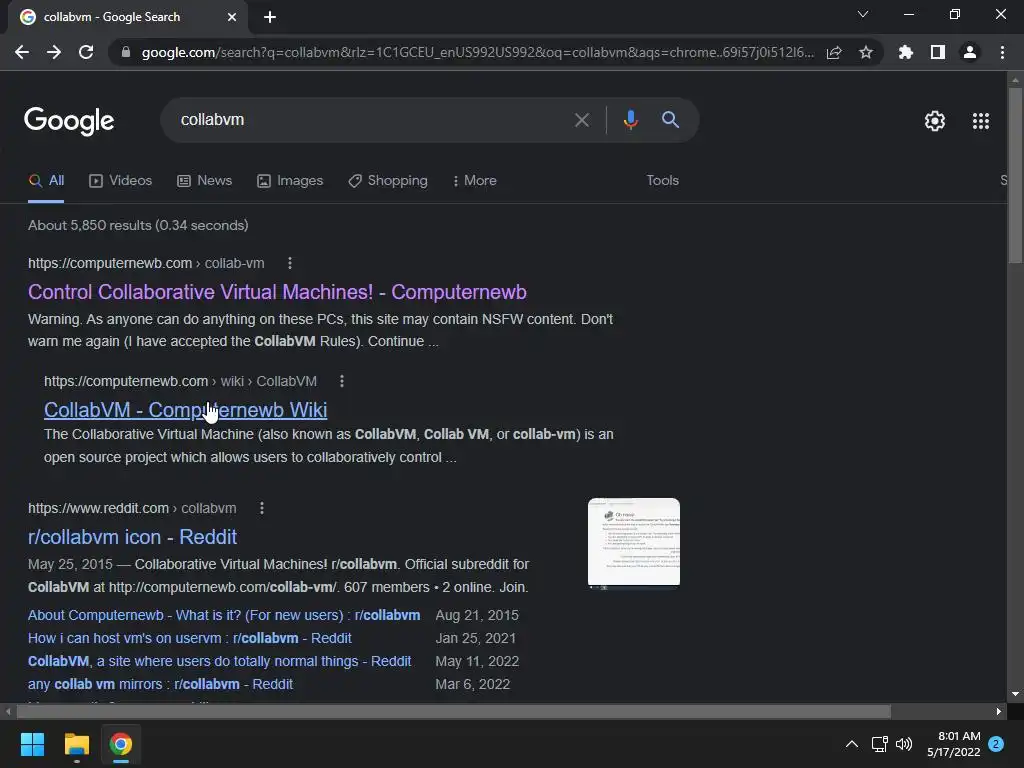Image resolution: width=1024 pixels, height=768 pixels.
Task: Open result options next to reddit collabvm
Action: coord(262,508)
